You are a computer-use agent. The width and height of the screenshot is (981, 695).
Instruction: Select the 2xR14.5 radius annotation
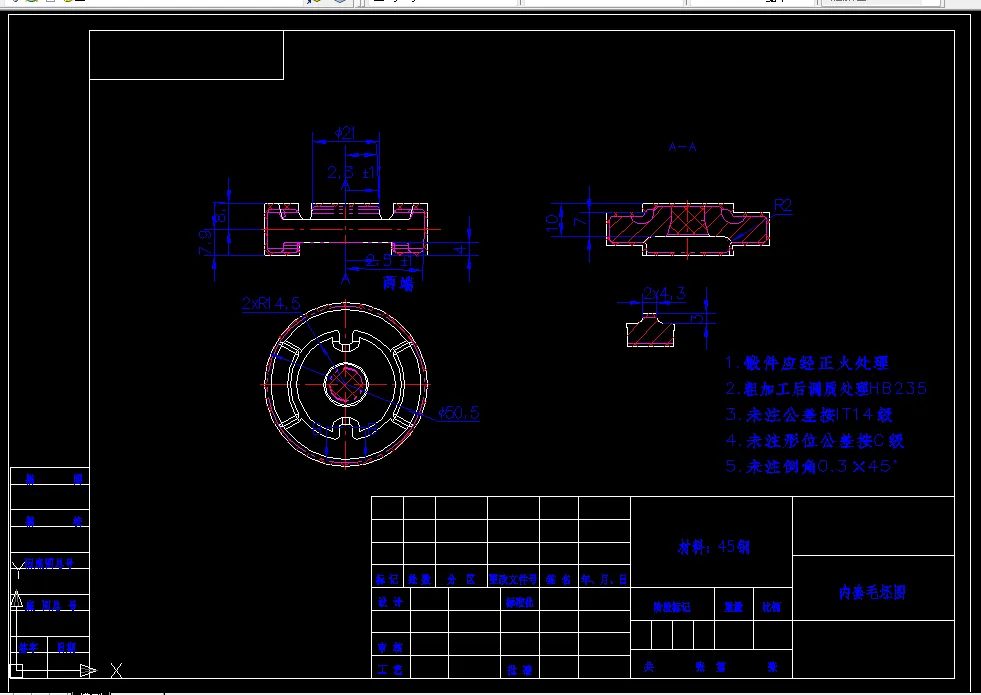point(271,303)
